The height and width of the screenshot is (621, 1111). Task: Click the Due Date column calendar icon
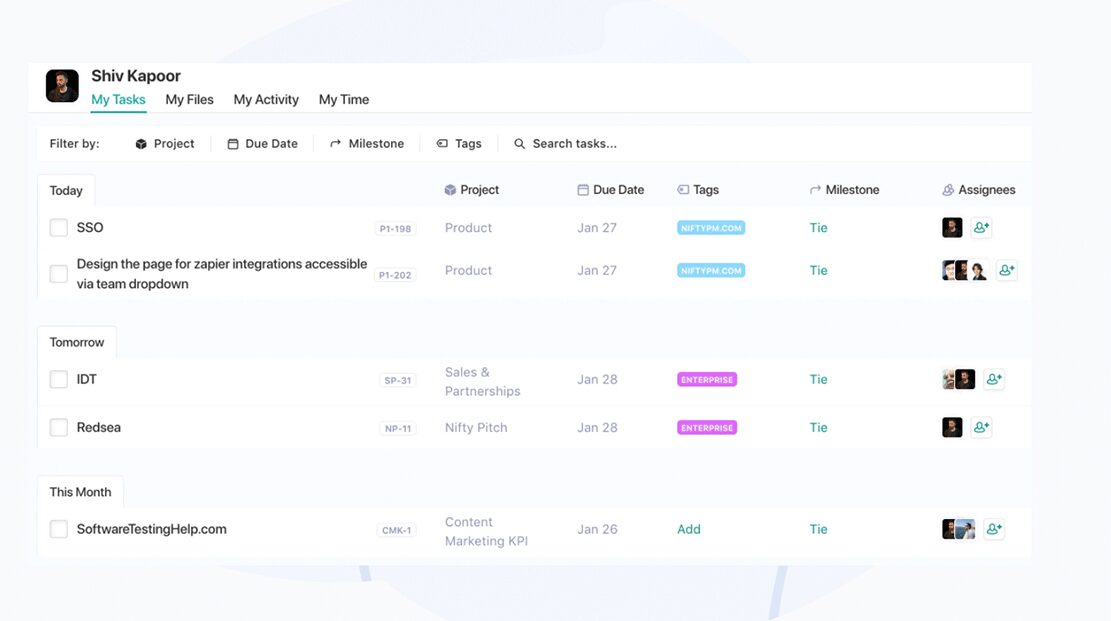tap(582, 190)
